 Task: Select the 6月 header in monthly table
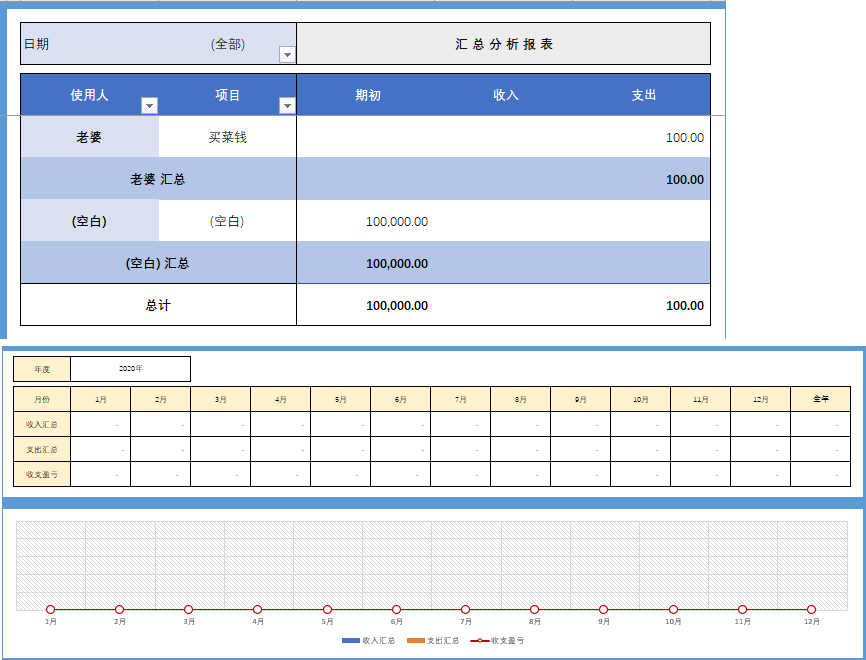coord(400,399)
